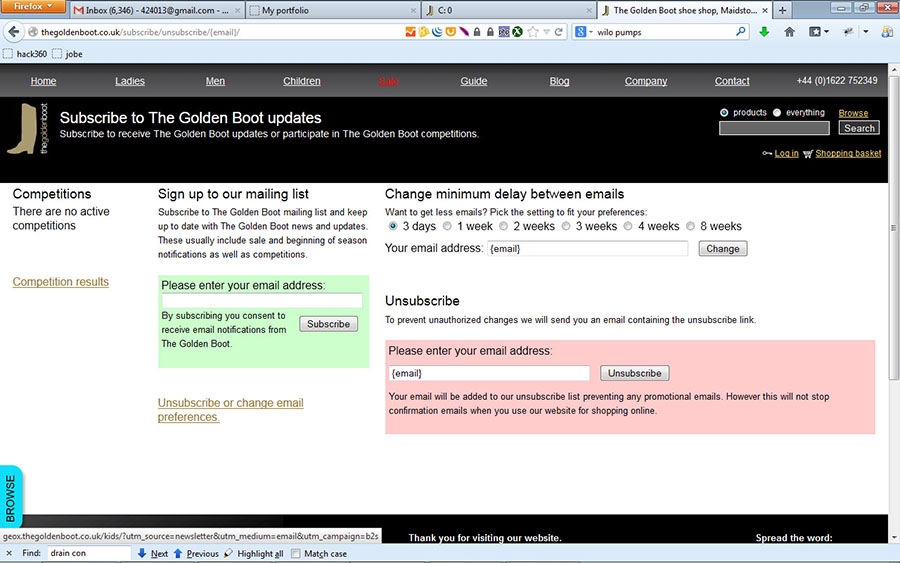Click The Golden Boot logo
900x563 pixels.
(28, 129)
